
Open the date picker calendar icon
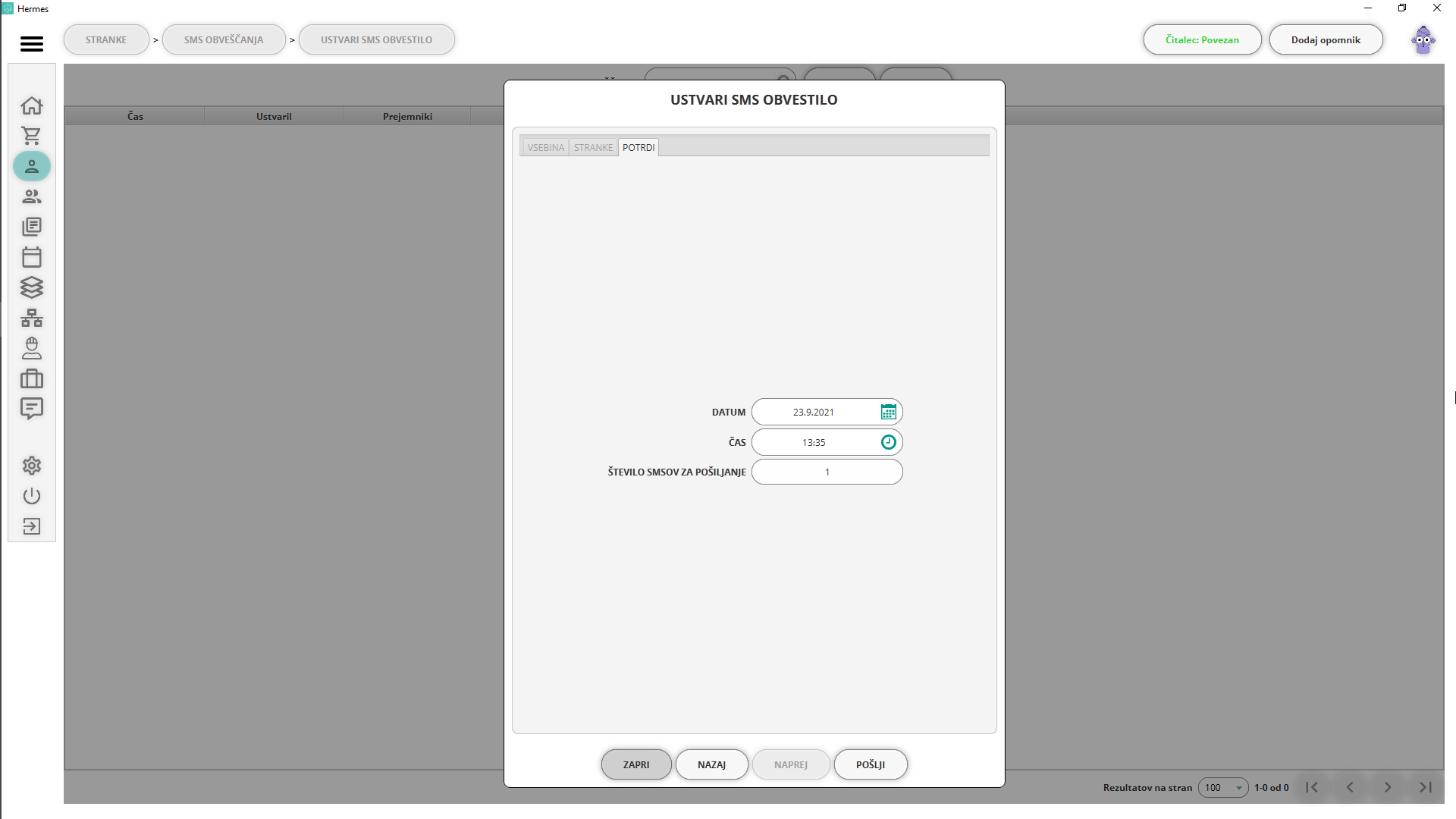(x=889, y=412)
